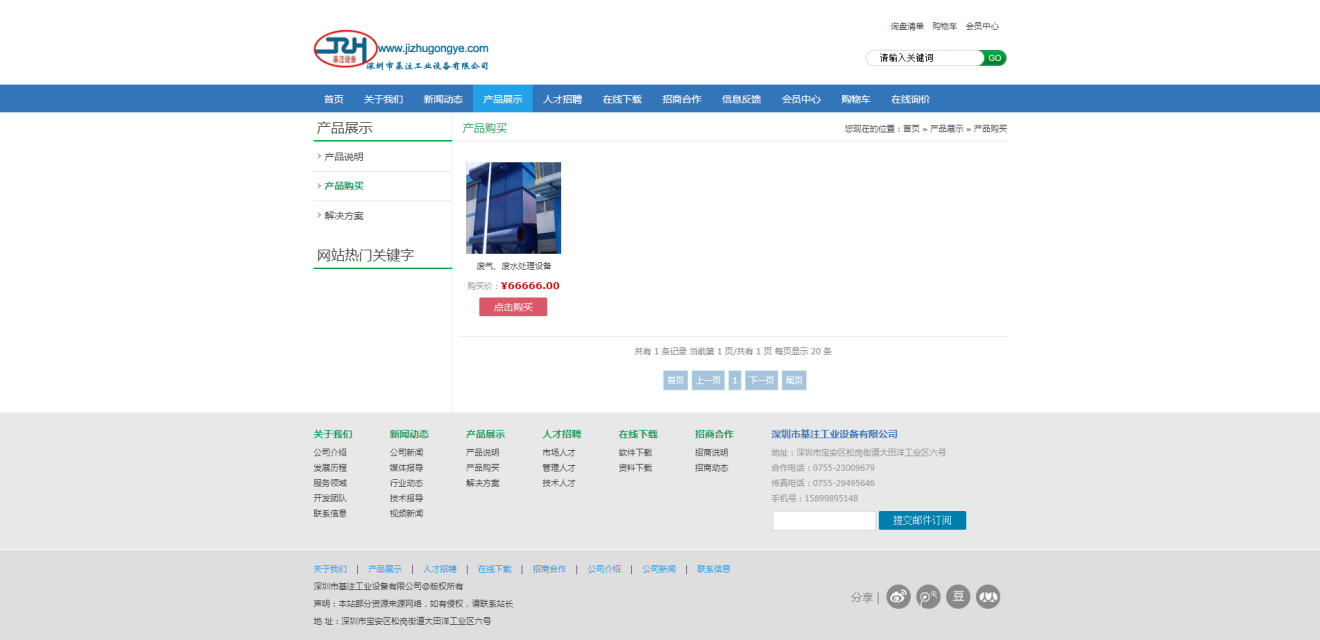Screen dimensions: 1320x640
Task: Focus the email subscription text box
Action: pyautogui.click(x=823, y=521)
